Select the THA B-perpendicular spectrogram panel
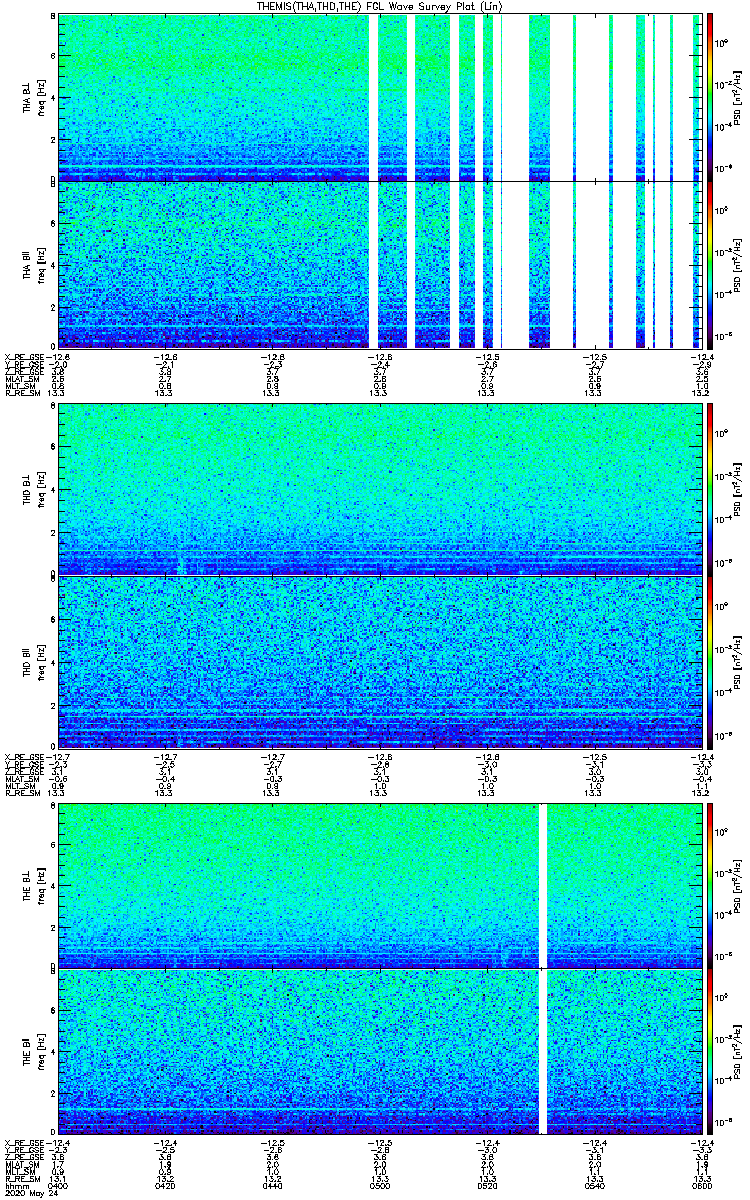750x1200 pixels. [380, 97]
